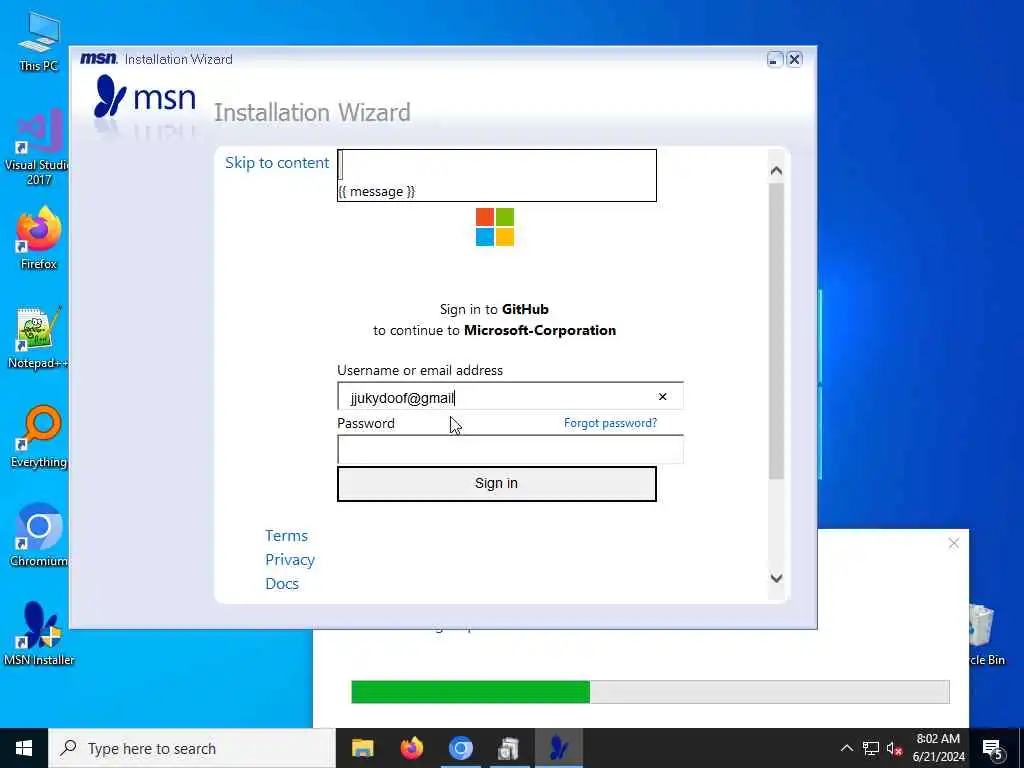This screenshot has height=768, width=1024.
Task: Select MSN Installer taskbar icon
Action: coord(558,748)
